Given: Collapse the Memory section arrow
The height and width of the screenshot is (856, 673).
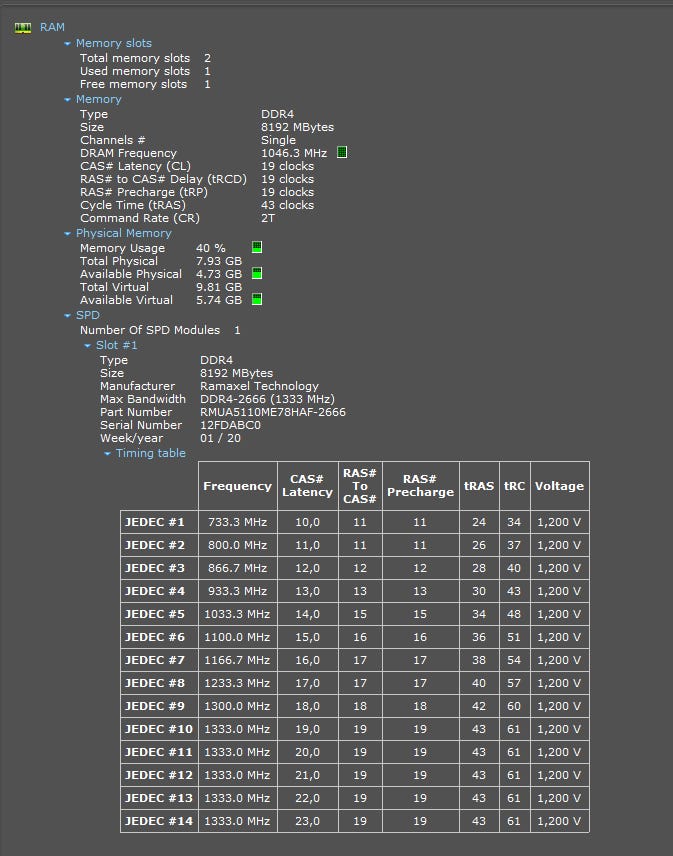Looking at the screenshot, I should point(68,100).
